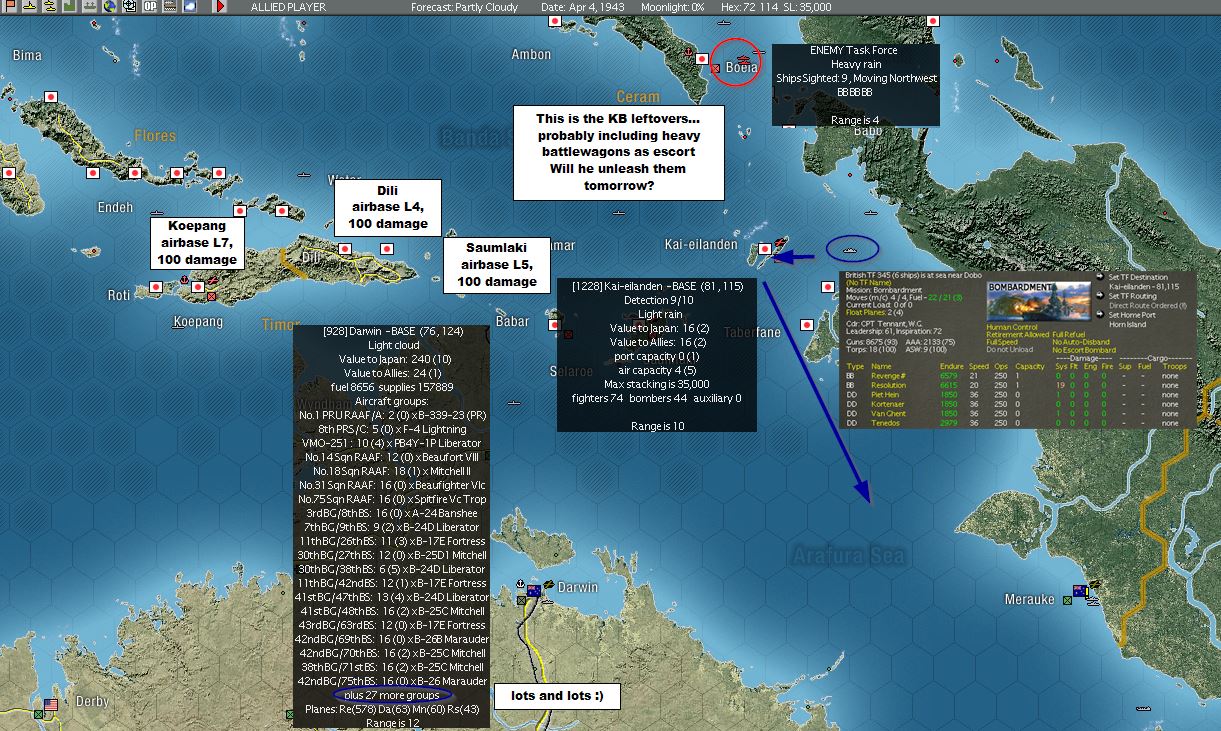Click the Forecast: Partly Cloudy text

click(x=464, y=7)
